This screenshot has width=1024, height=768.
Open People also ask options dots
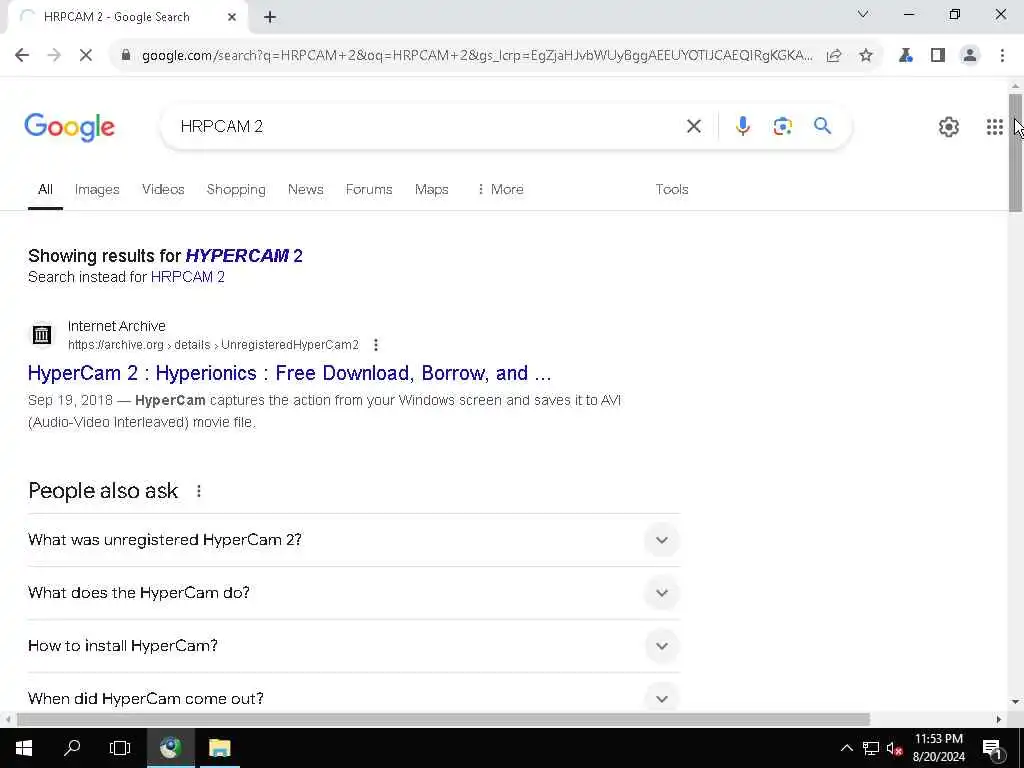tap(199, 491)
